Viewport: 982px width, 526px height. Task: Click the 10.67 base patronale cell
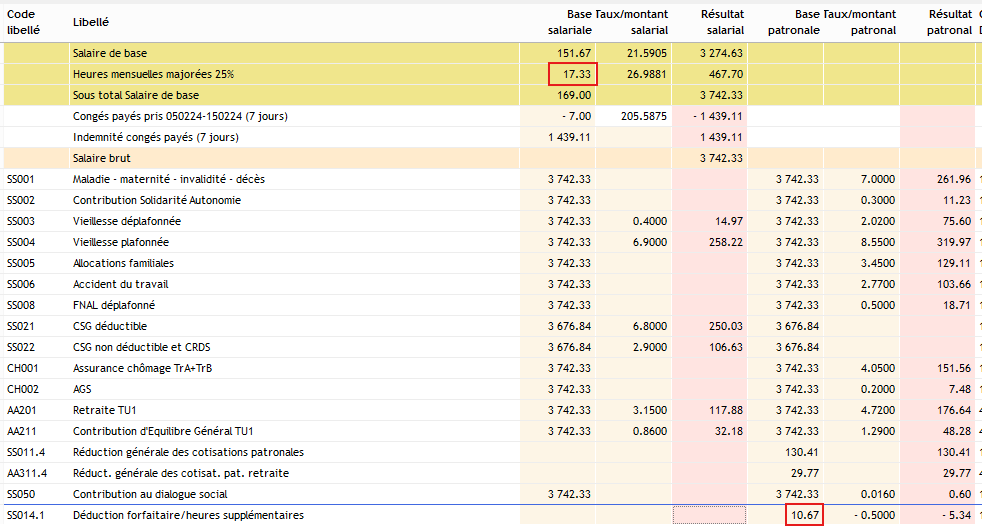(x=803, y=515)
